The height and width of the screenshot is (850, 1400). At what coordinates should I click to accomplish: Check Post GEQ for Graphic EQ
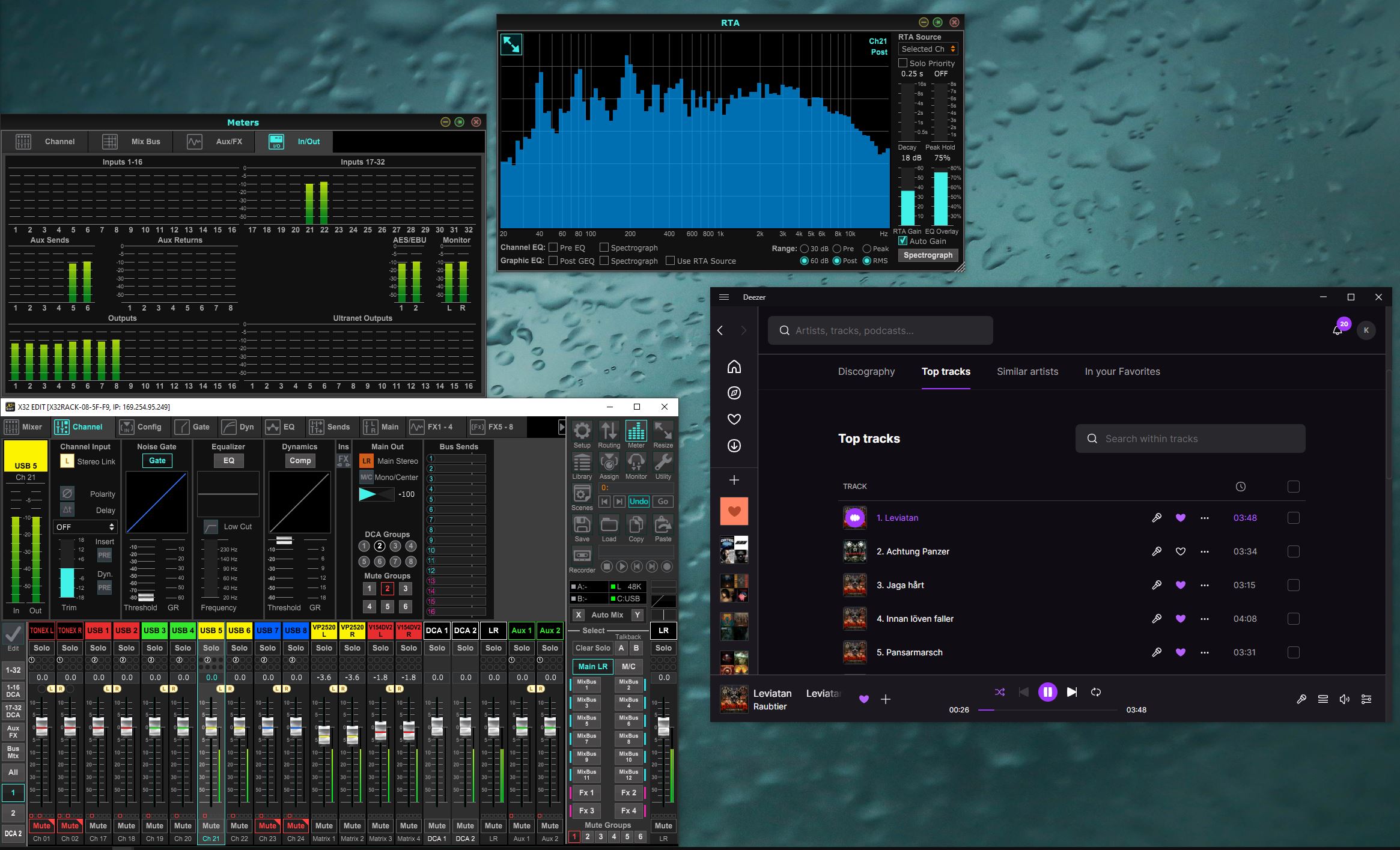click(553, 261)
